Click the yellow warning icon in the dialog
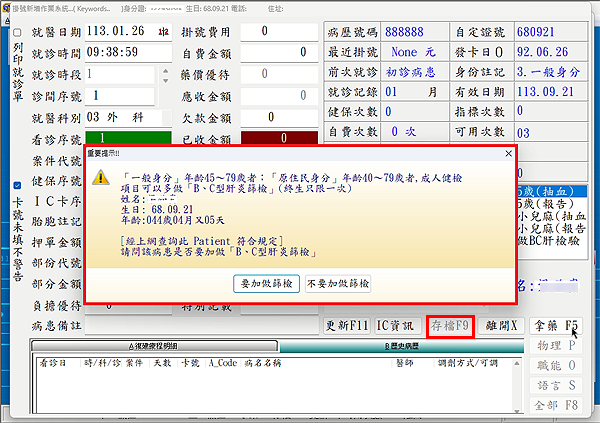This screenshot has height=423, width=600. pos(101,177)
